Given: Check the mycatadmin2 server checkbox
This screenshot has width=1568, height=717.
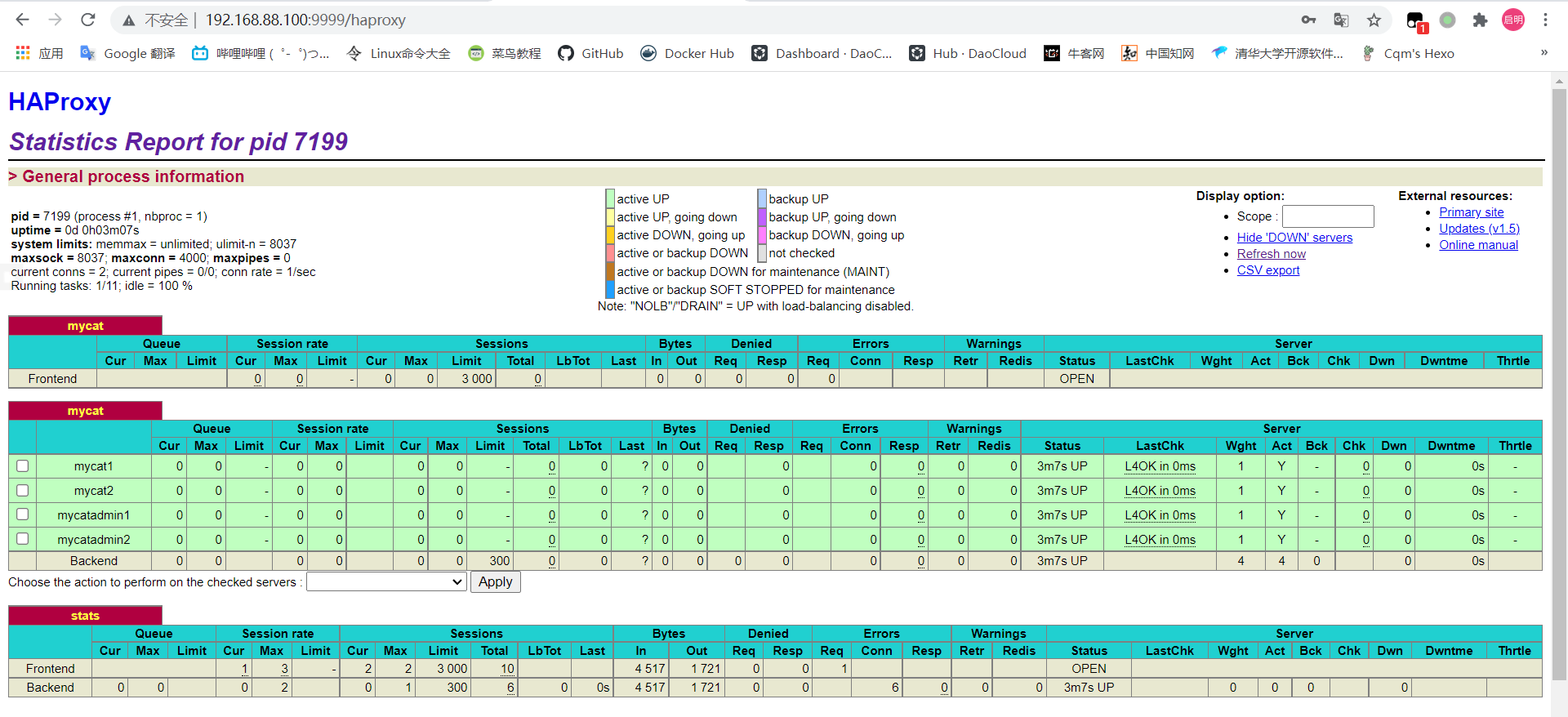Looking at the screenshot, I should [x=23, y=539].
